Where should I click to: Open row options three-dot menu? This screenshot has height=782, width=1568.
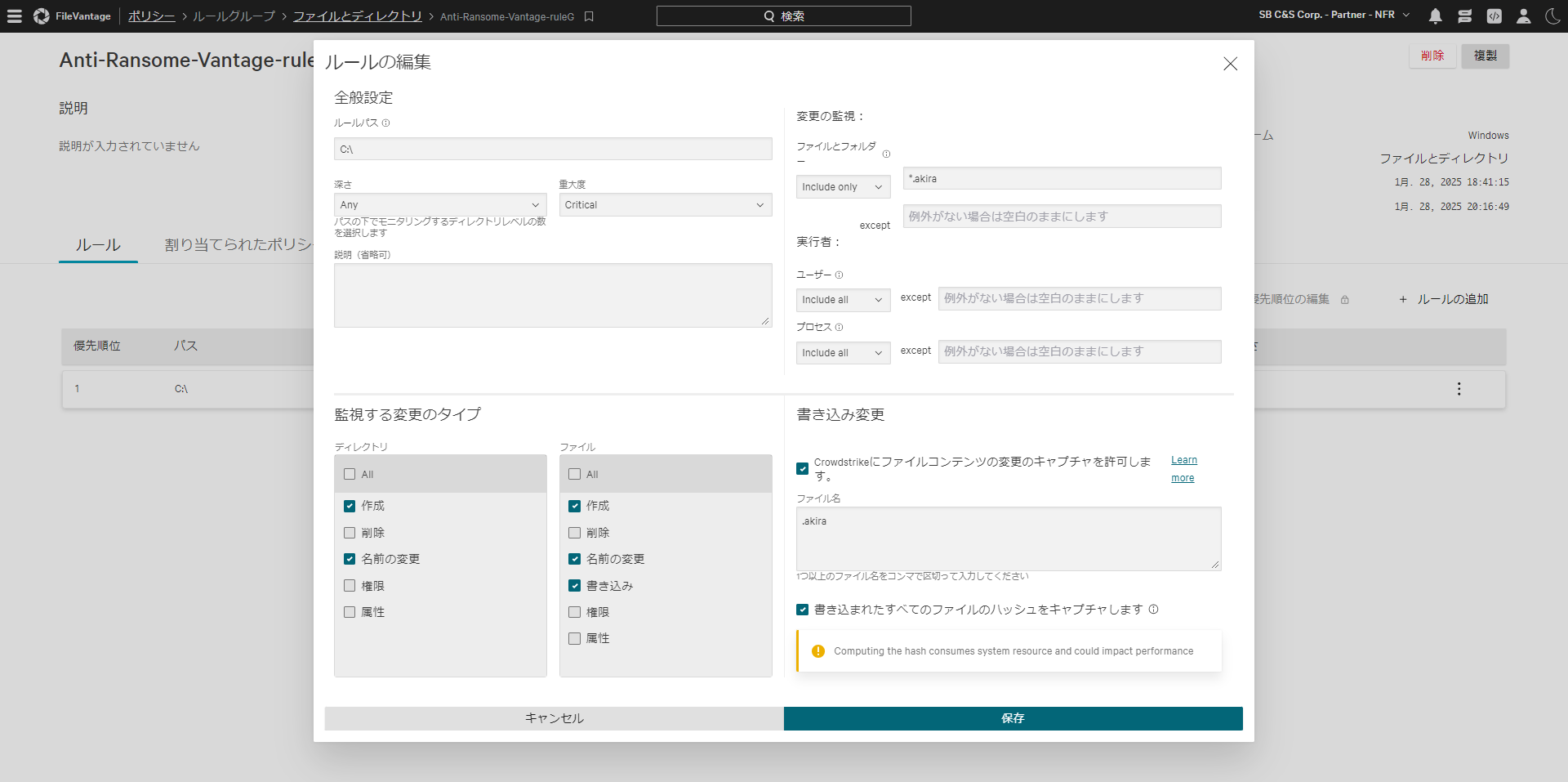click(1459, 389)
